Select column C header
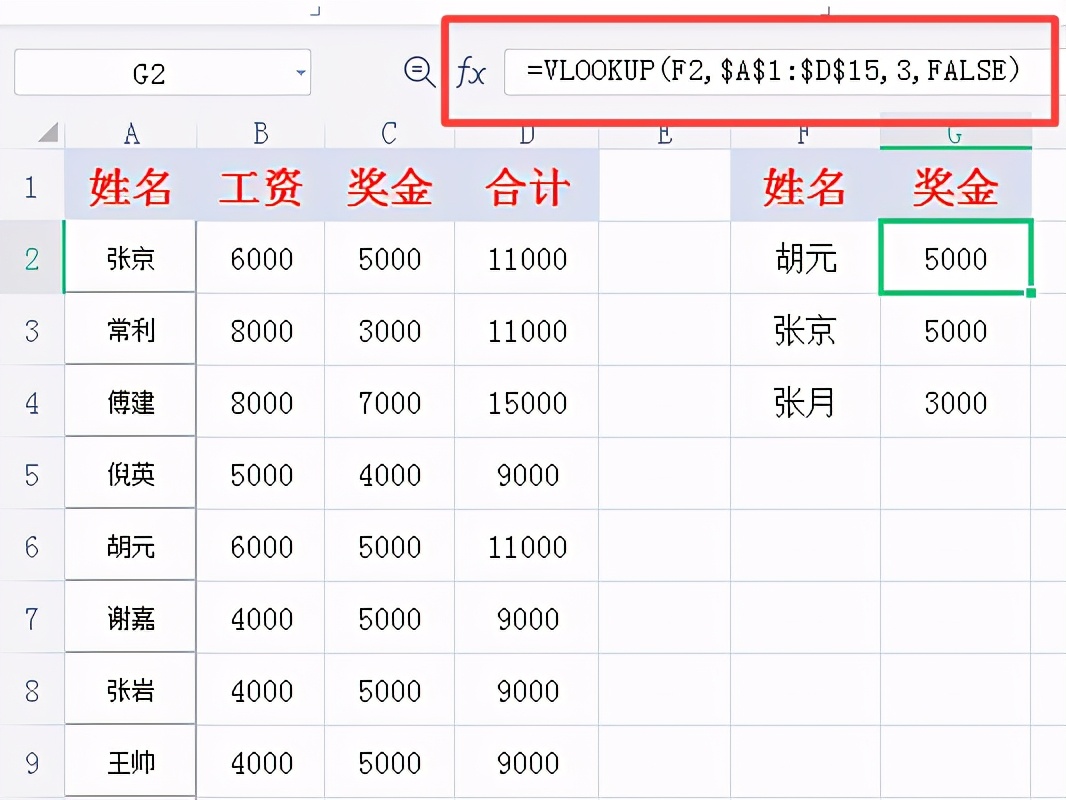This screenshot has height=800, width=1066. click(x=389, y=134)
